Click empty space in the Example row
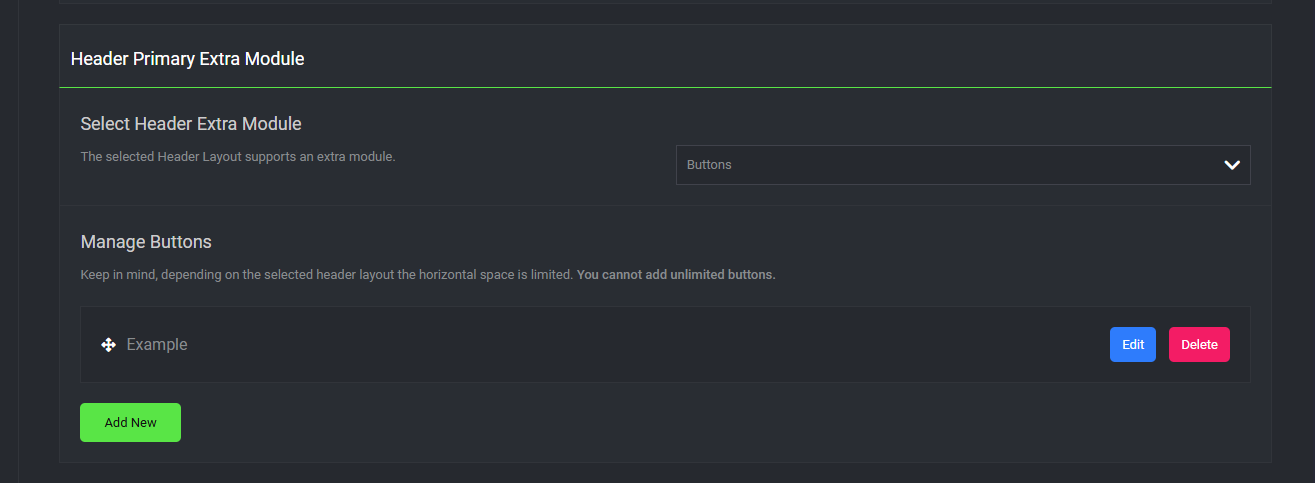 click(x=640, y=345)
